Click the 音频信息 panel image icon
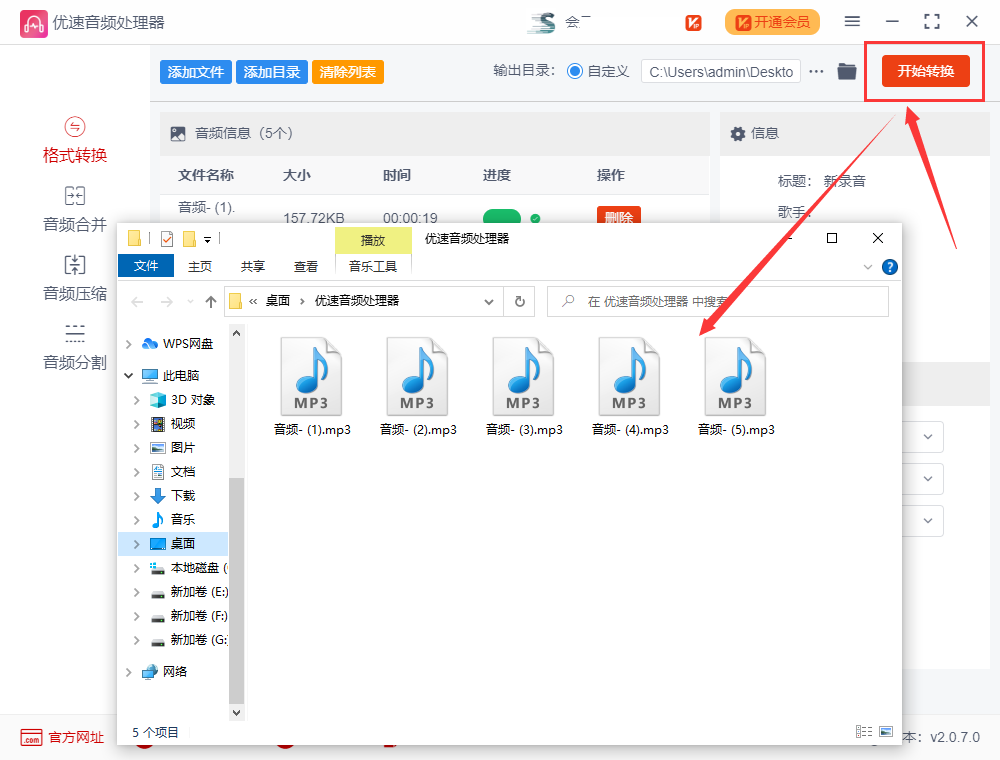 coord(178,133)
